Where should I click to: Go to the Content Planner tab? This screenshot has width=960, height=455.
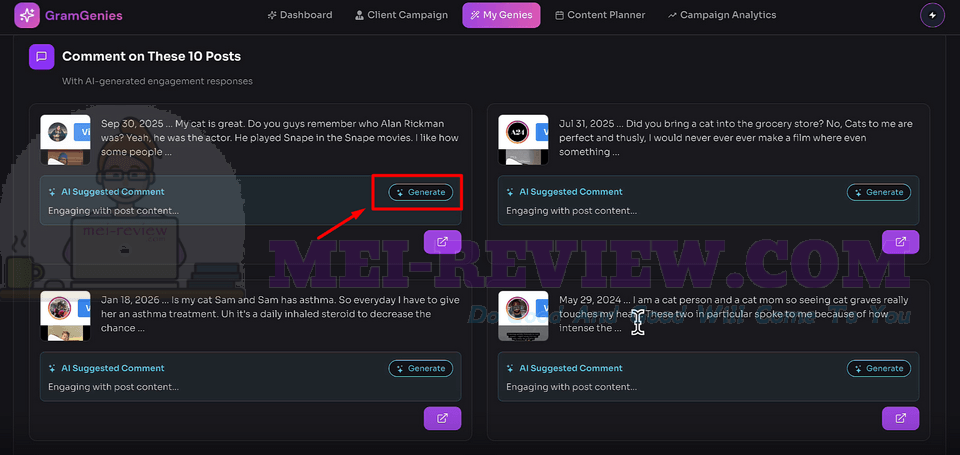(x=600, y=15)
